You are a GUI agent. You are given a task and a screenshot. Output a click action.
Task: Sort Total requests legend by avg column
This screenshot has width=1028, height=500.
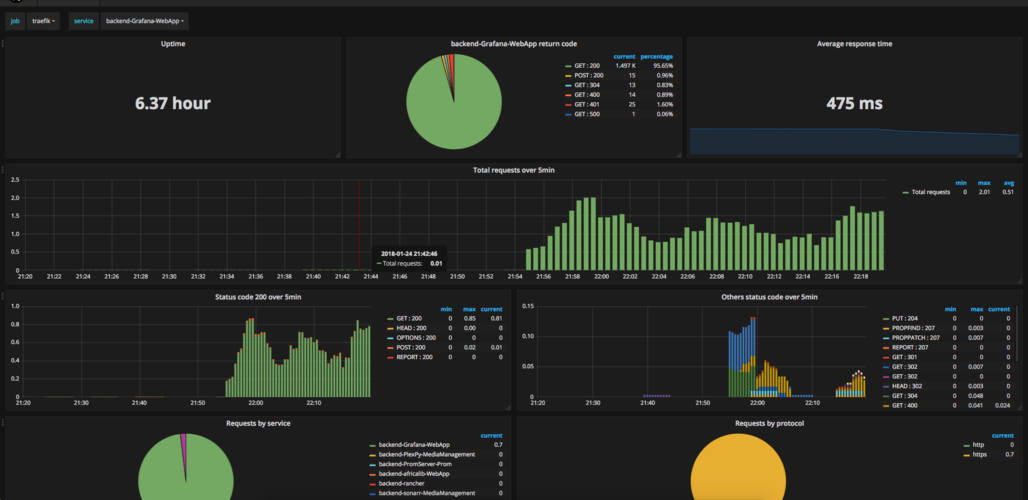[1007, 183]
